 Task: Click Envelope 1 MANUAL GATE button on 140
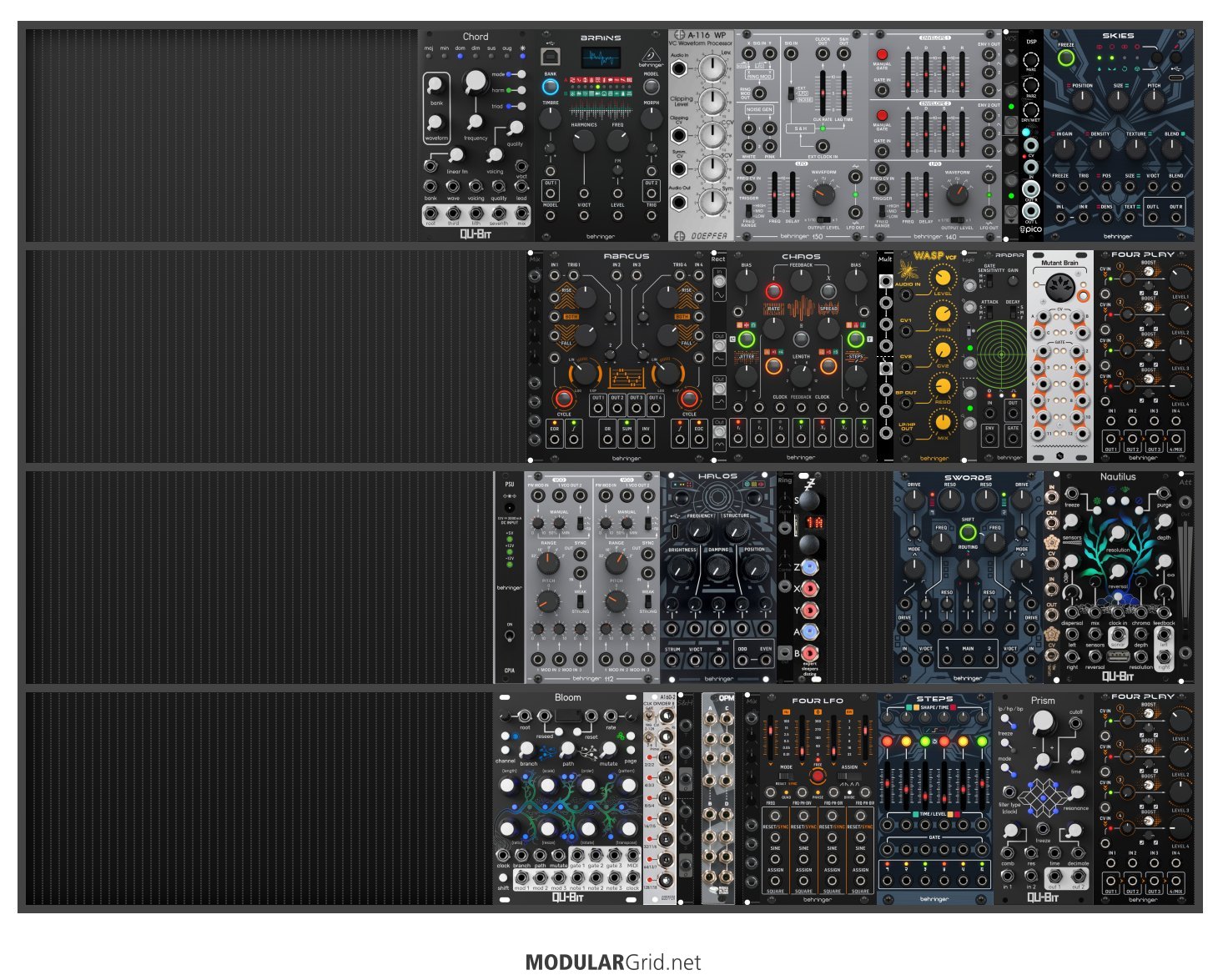tap(883, 54)
